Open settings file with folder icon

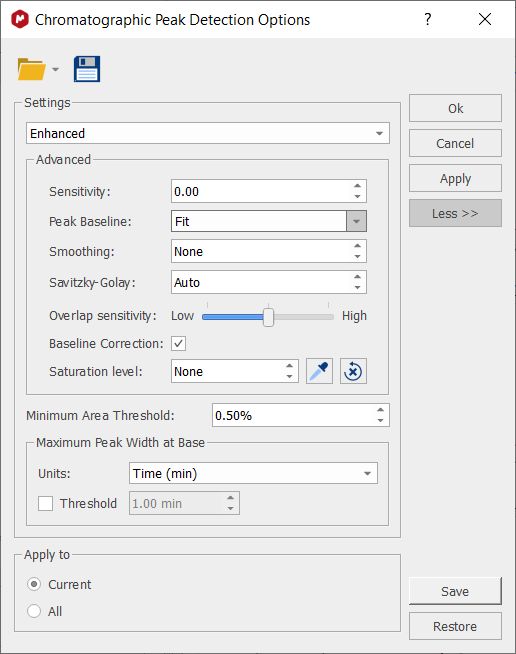click(x=31, y=69)
